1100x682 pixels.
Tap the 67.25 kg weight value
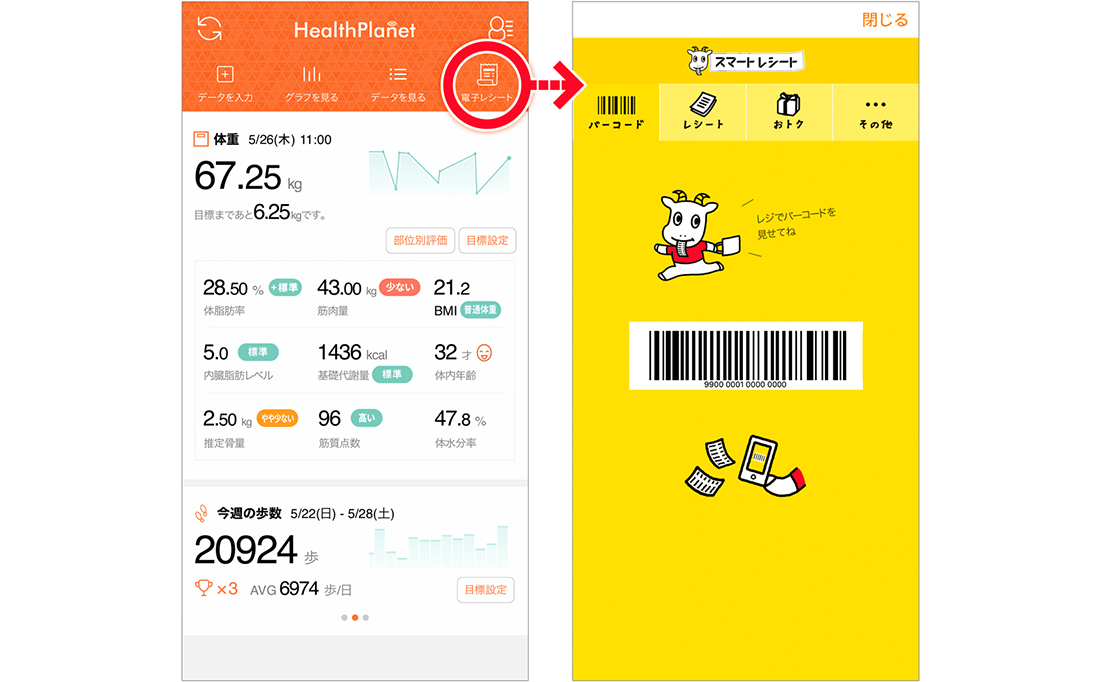[x=248, y=176]
